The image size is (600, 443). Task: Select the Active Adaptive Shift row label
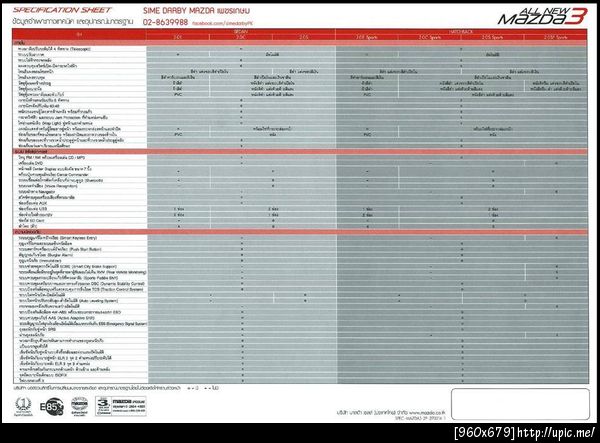56,318
